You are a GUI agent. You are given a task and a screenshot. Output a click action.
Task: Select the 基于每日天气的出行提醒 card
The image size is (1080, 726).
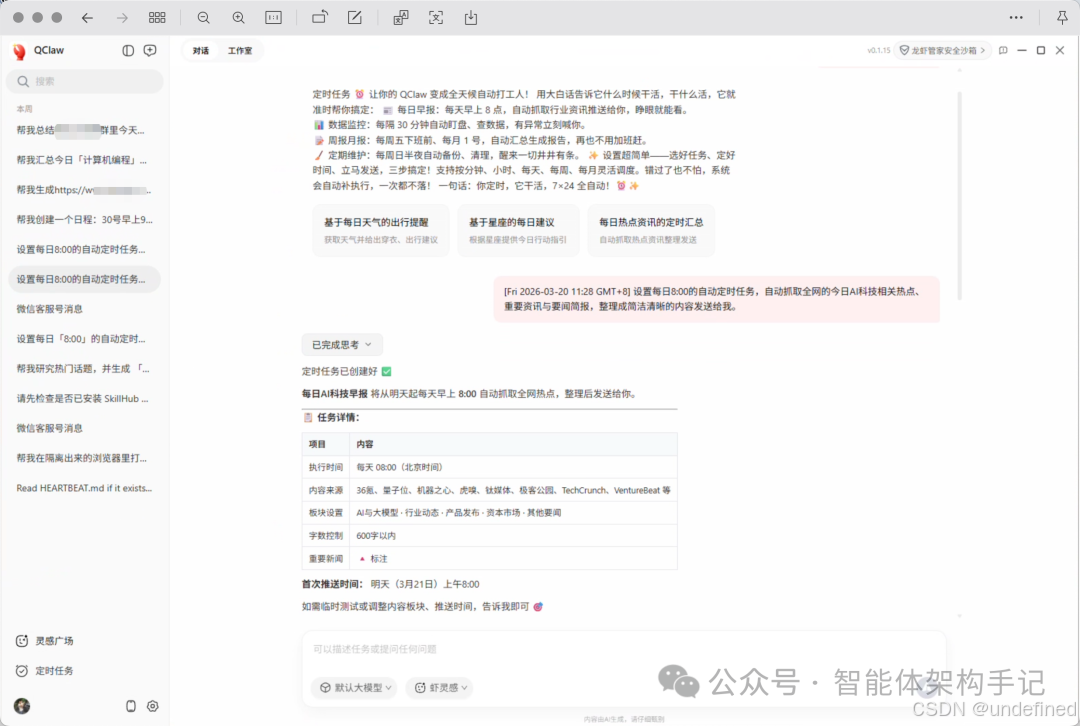[381, 231]
